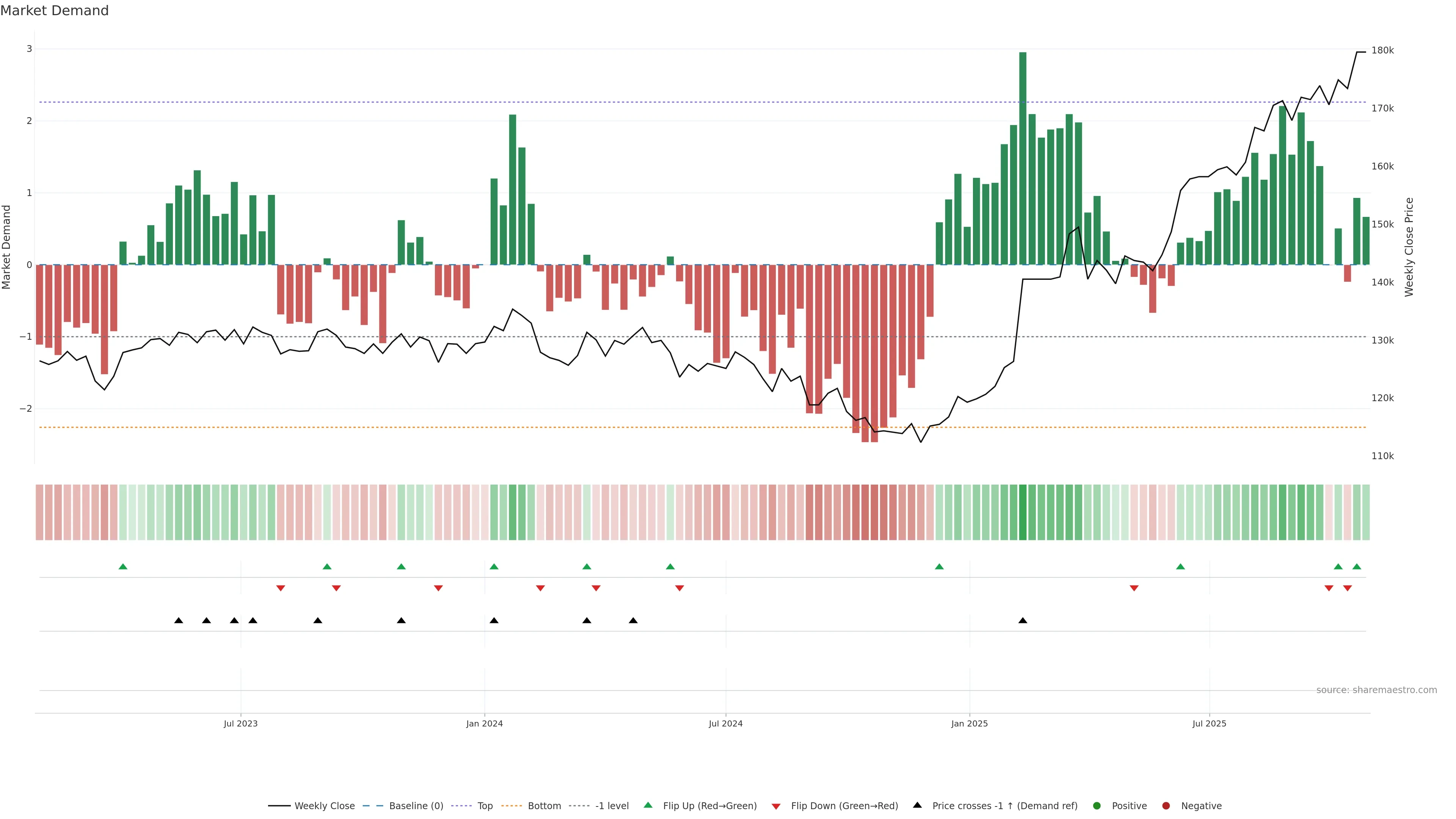1456x819 pixels.
Task: Click the Market Demand chart title
Action: click(x=54, y=11)
